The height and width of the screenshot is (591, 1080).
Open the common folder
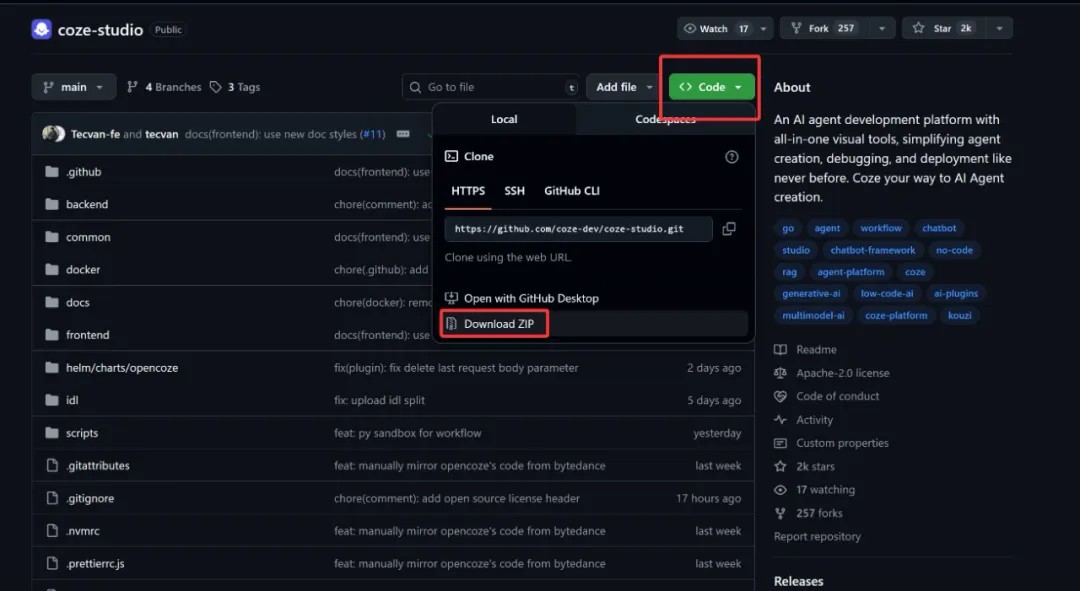click(88, 237)
